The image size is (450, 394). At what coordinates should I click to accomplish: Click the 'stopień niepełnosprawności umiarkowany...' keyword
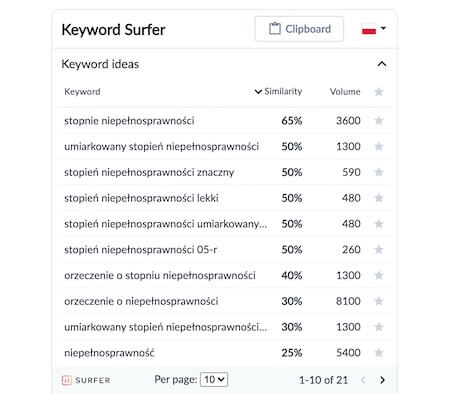click(165, 224)
